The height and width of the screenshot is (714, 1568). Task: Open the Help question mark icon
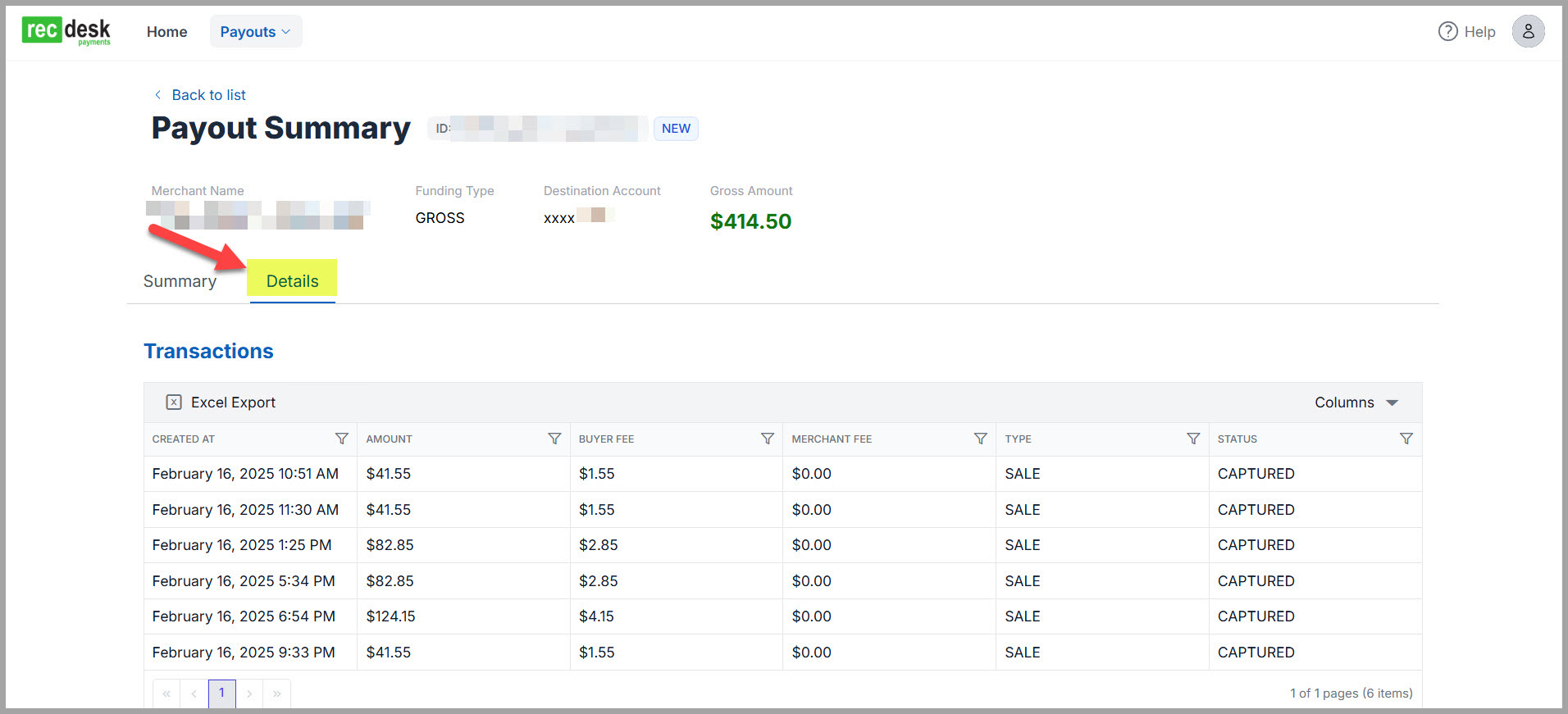coord(1447,31)
